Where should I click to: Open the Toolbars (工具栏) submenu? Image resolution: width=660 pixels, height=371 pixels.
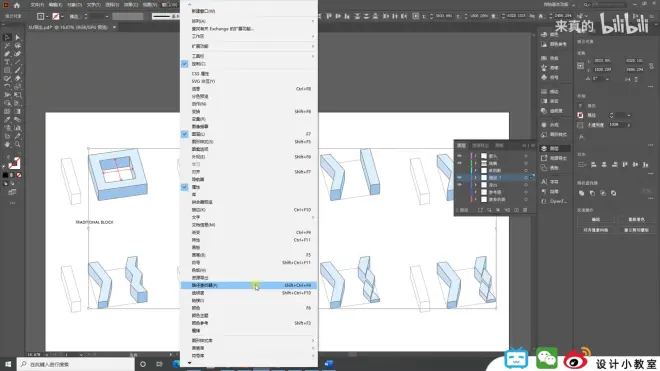248,56
